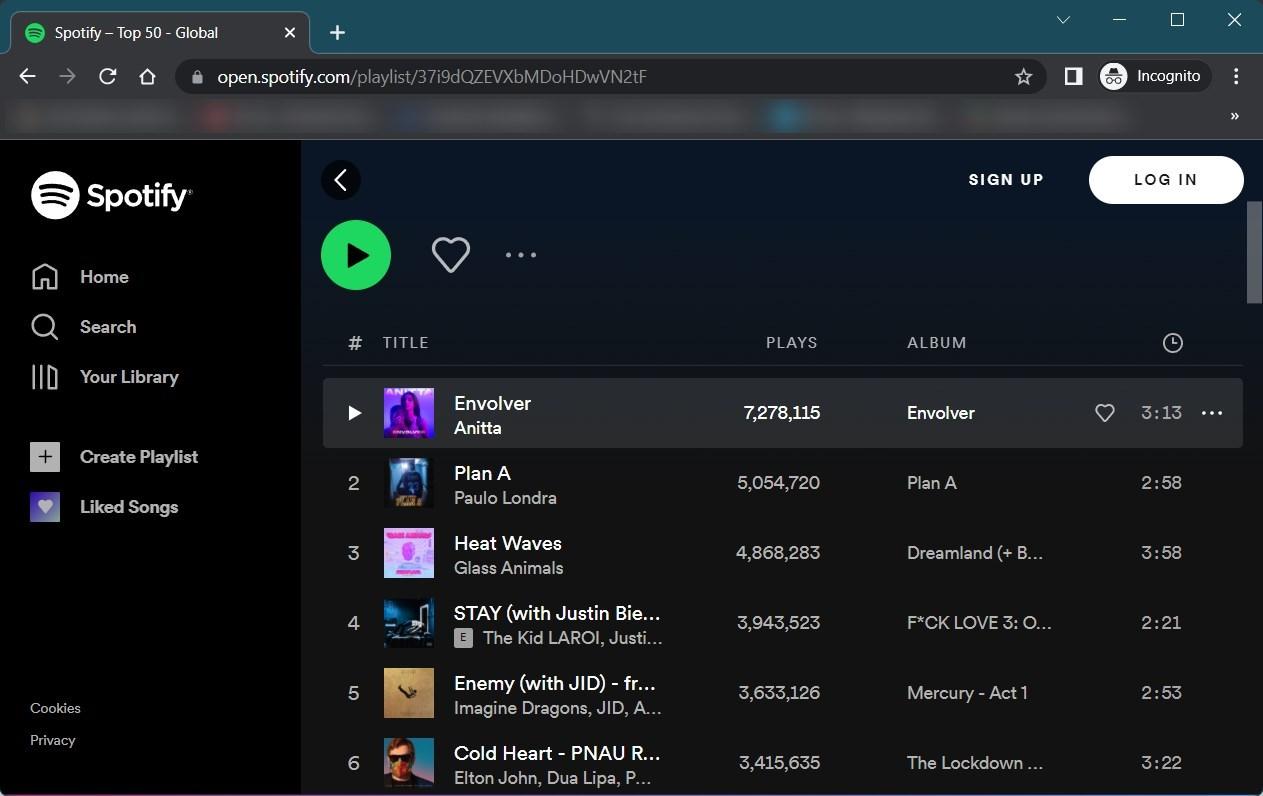Viewport: 1263px width, 796px height.
Task: Open more options for Envolver
Action: pos(1211,412)
